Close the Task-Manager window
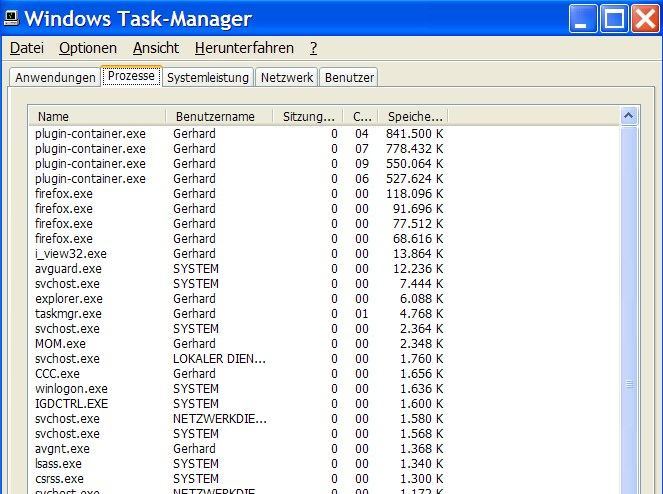This screenshot has height=494, width=663. point(645,18)
